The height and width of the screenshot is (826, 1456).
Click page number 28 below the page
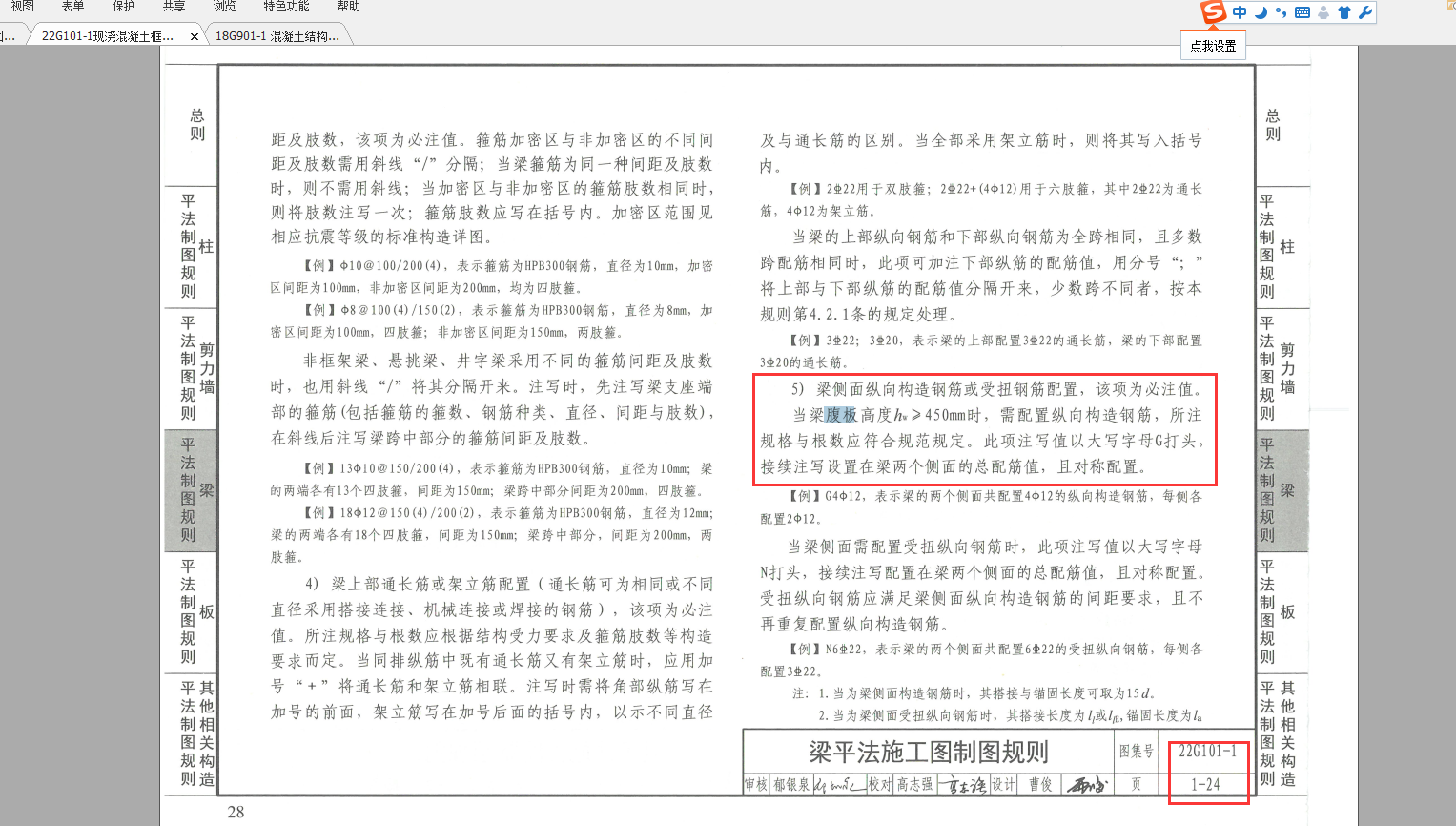click(236, 812)
